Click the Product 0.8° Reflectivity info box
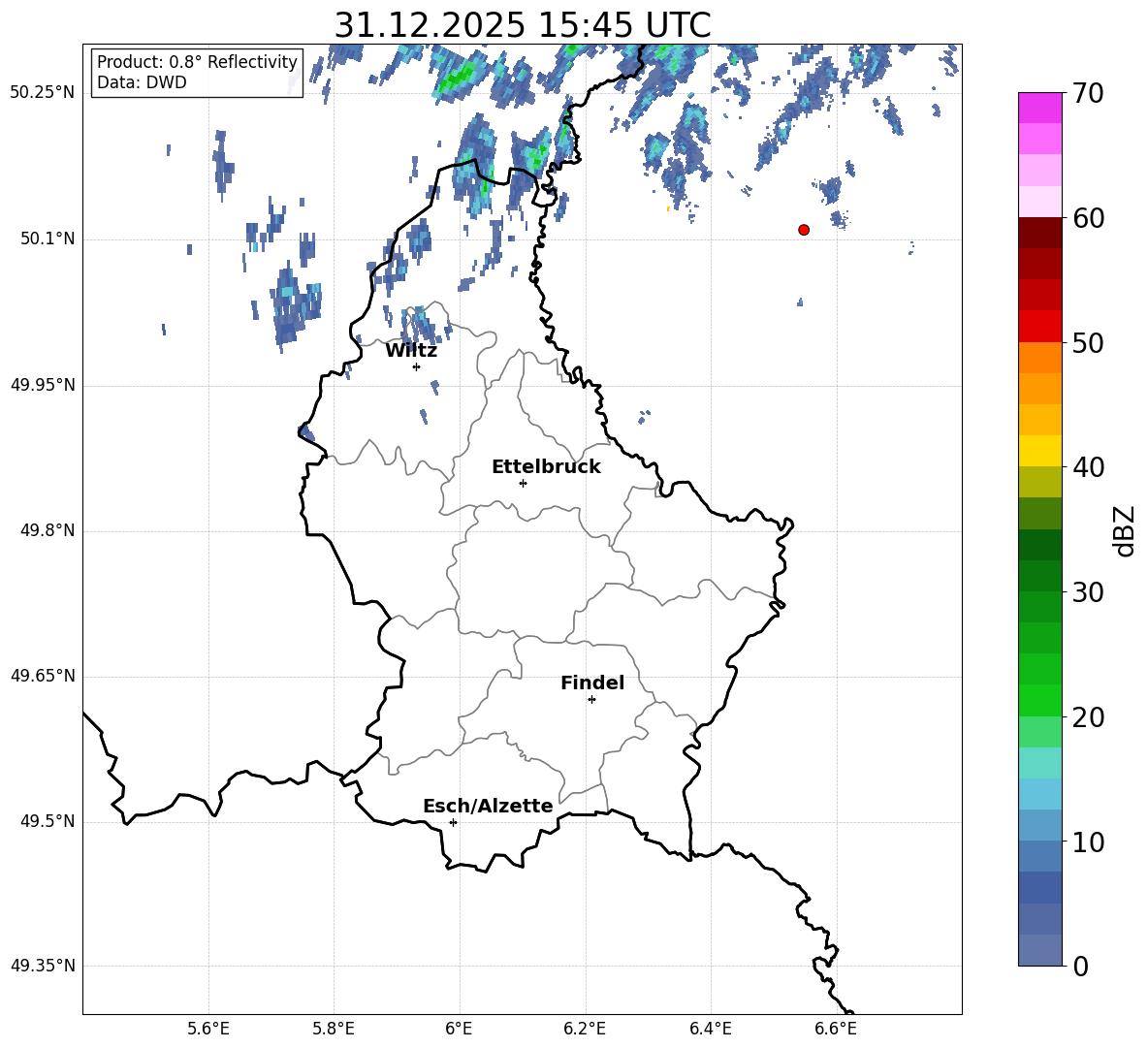1148x1048 pixels. [x=197, y=73]
